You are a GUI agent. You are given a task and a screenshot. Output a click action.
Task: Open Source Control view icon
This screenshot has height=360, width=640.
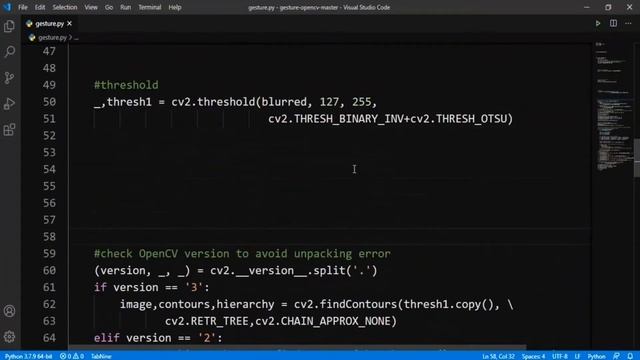click(x=9, y=78)
